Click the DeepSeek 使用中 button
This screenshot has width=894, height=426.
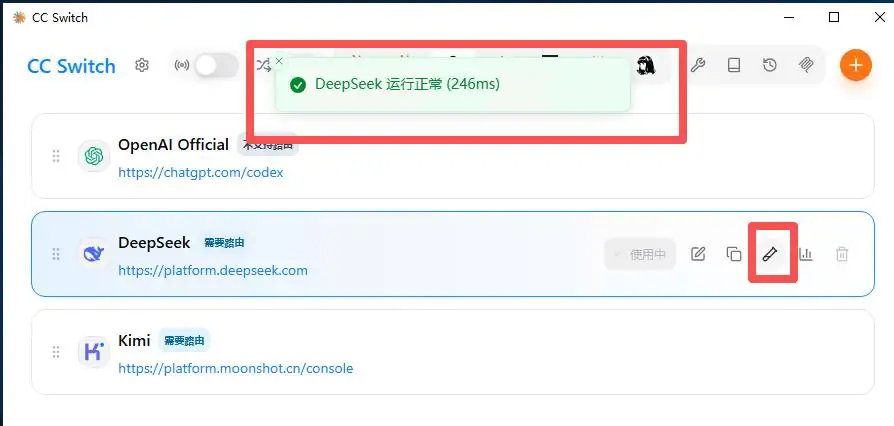640,254
